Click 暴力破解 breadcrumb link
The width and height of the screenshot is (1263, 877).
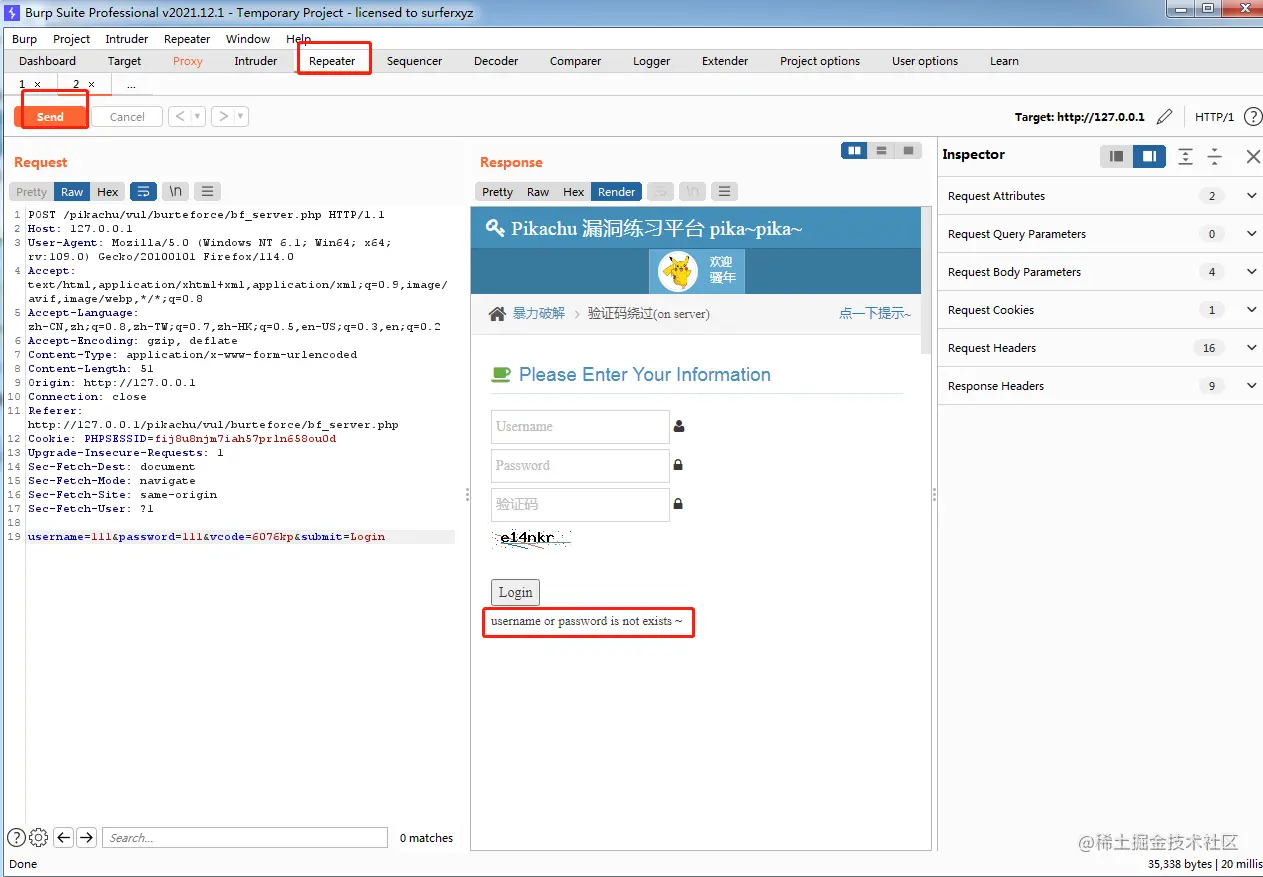point(539,313)
